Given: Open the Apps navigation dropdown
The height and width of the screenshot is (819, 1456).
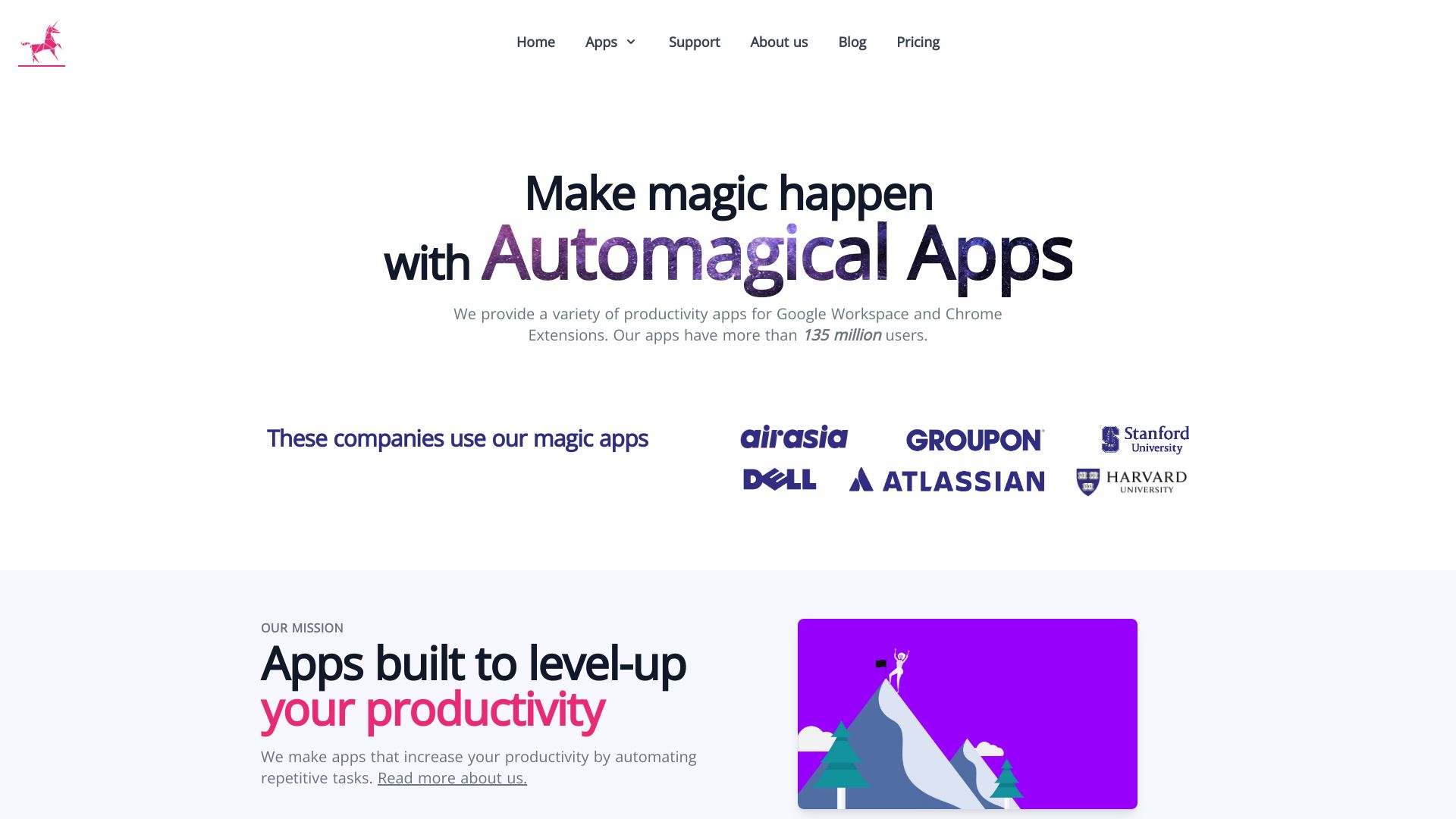Looking at the screenshot, I should (x=611, y=42).
